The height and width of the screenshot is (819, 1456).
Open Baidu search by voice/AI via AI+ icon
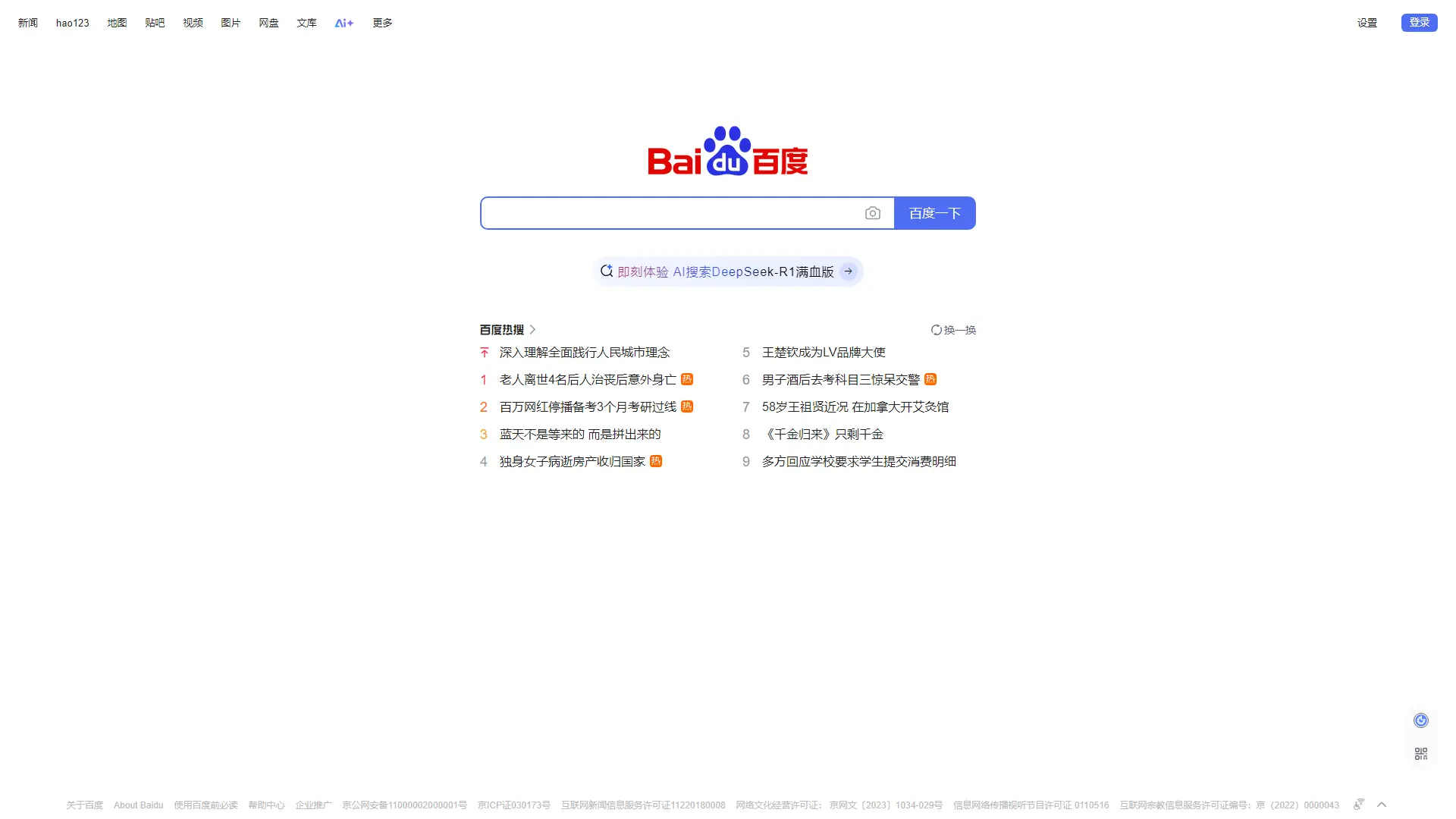pyautogui.click(x=343, y=23)
